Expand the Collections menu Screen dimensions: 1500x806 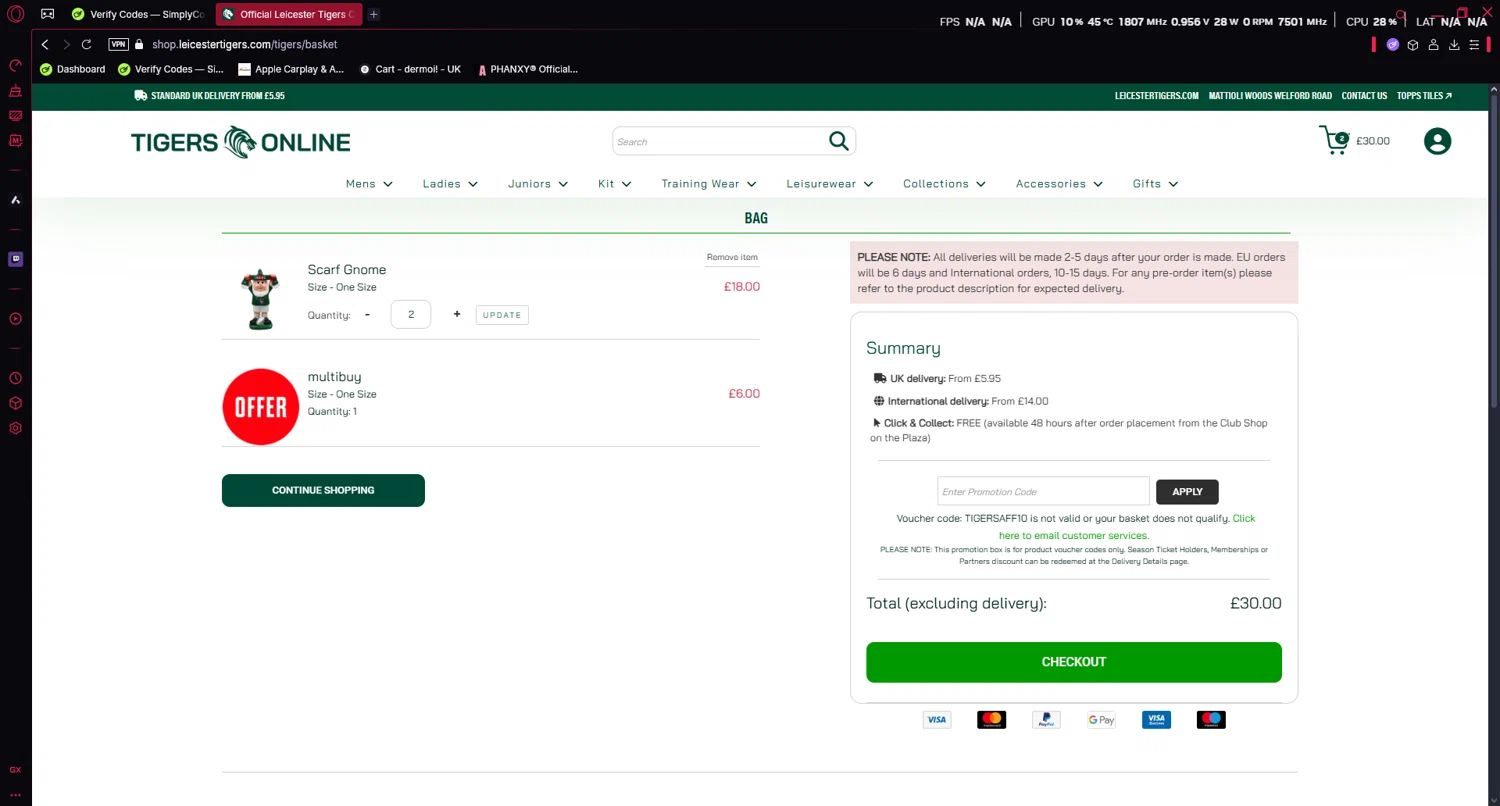pyautogui.click(x=945, y=184)
